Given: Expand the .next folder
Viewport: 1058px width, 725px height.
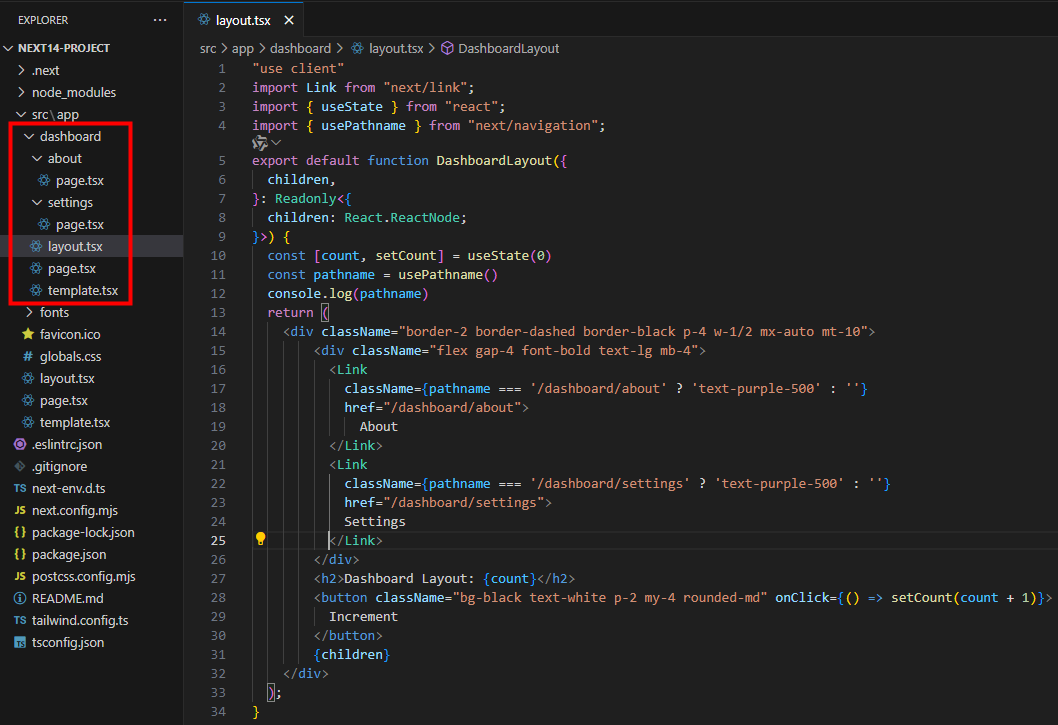Looking at the screenshot, I should point(22,70).
